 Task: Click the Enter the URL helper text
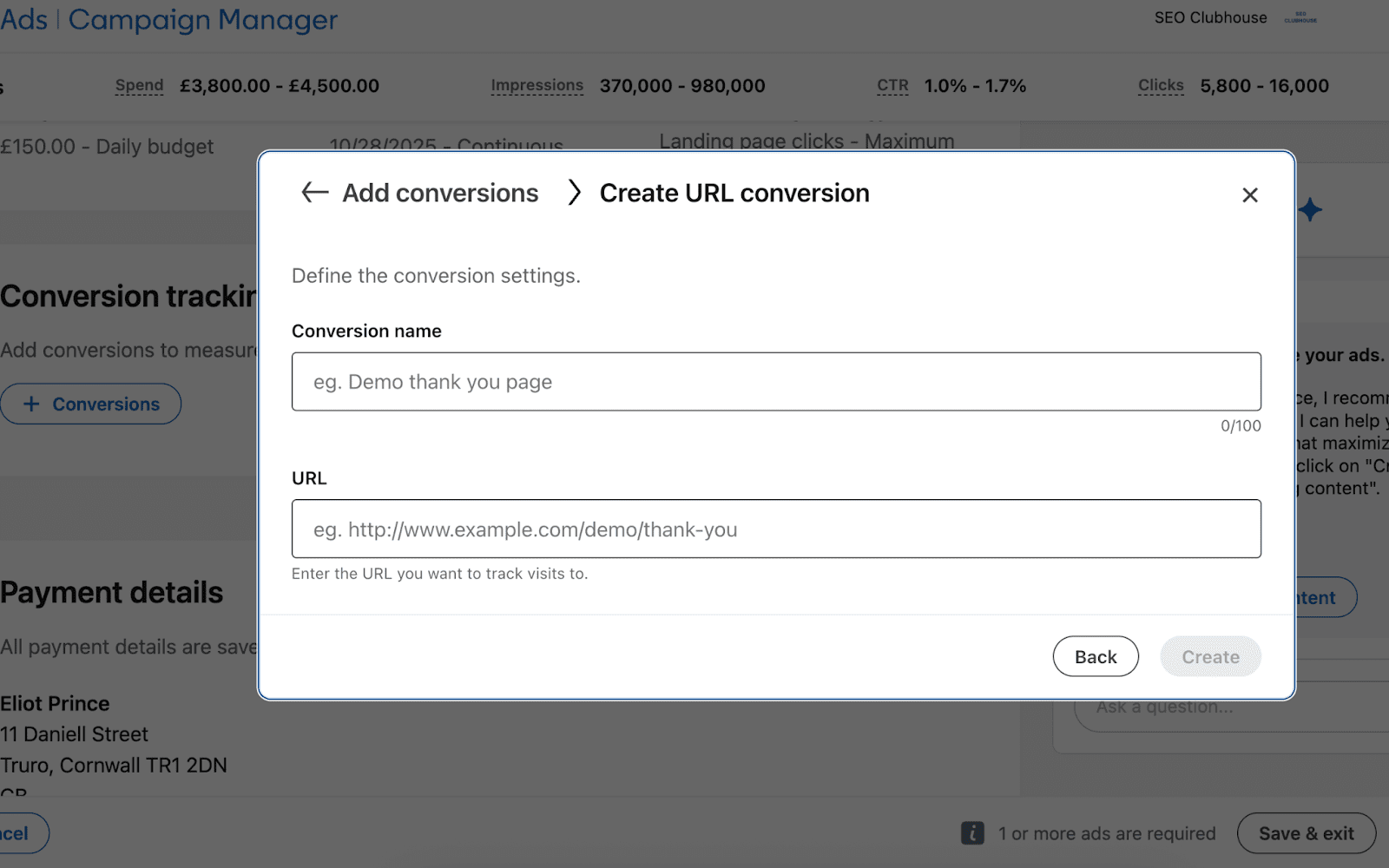coord(439,574)
